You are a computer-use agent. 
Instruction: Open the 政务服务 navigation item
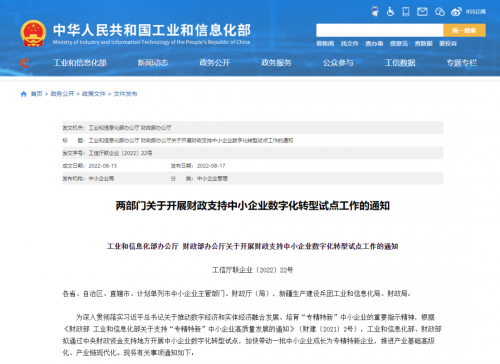(x=276, y=63)
